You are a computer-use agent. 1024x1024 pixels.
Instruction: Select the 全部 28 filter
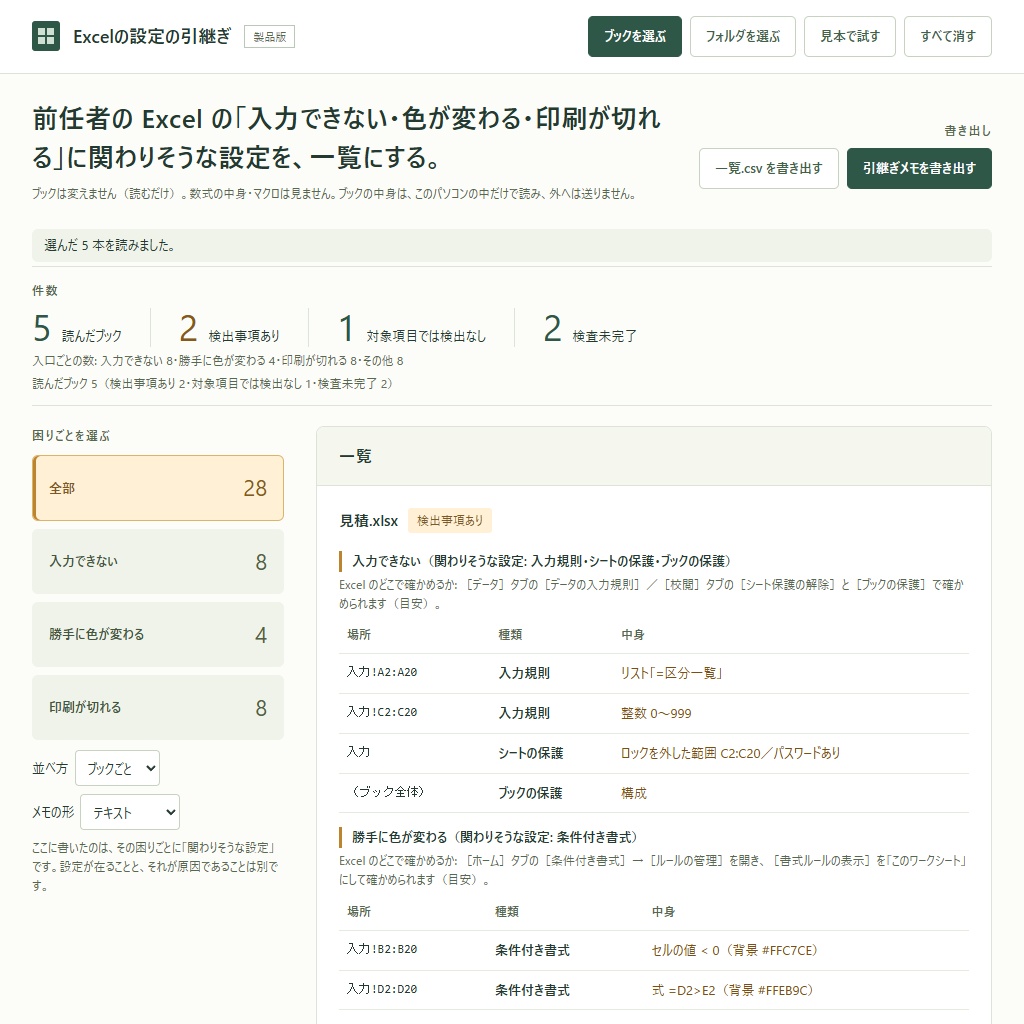pos(158,488)
